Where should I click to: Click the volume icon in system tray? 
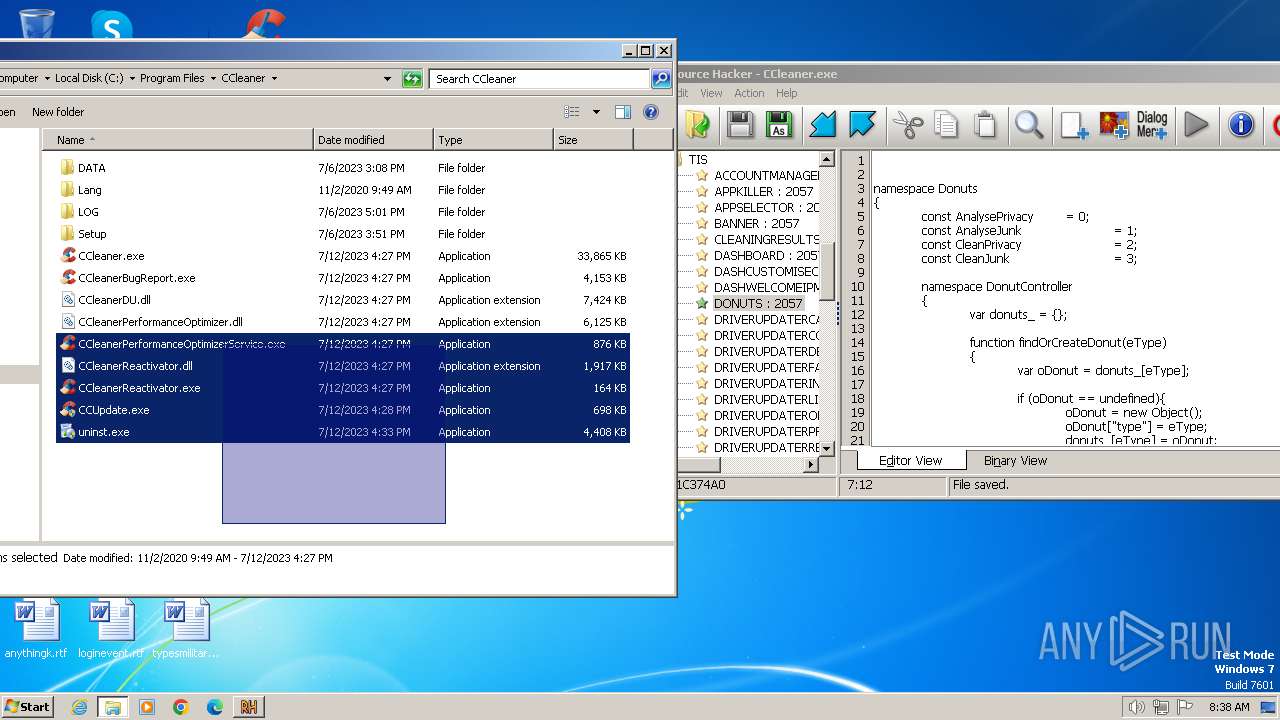pos(1136,707)
